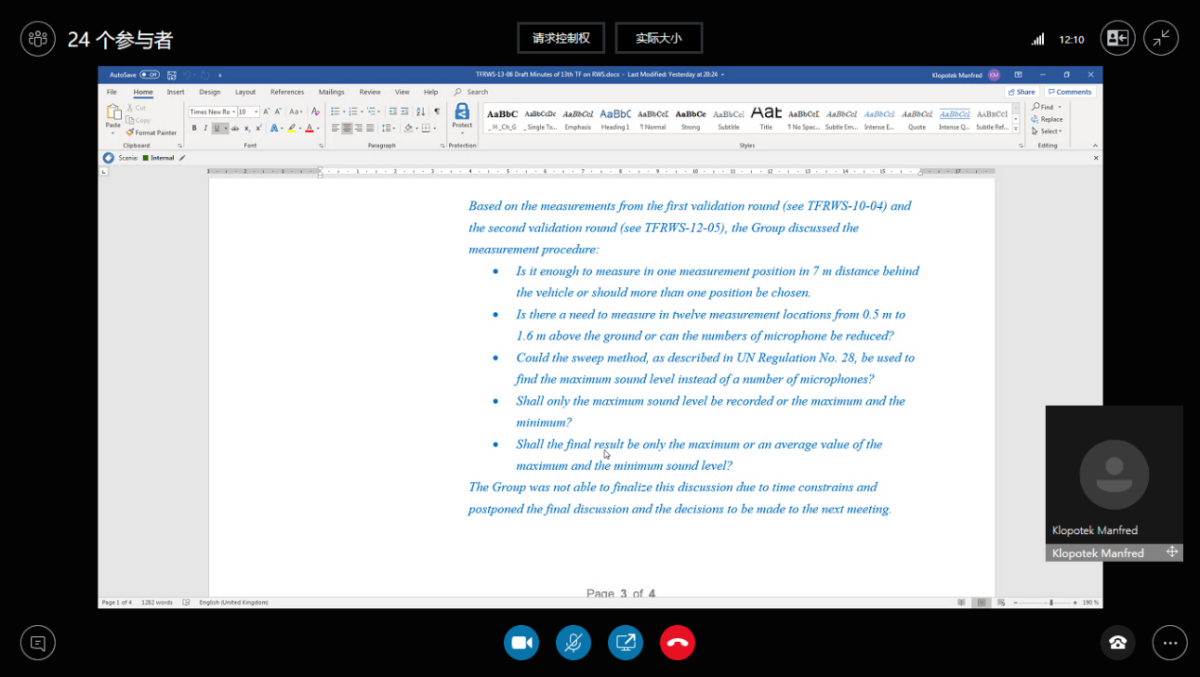Screen dimensions: 1200x677
Task: Open the font name dropdown Times New Roman
Action: [210, 112]
